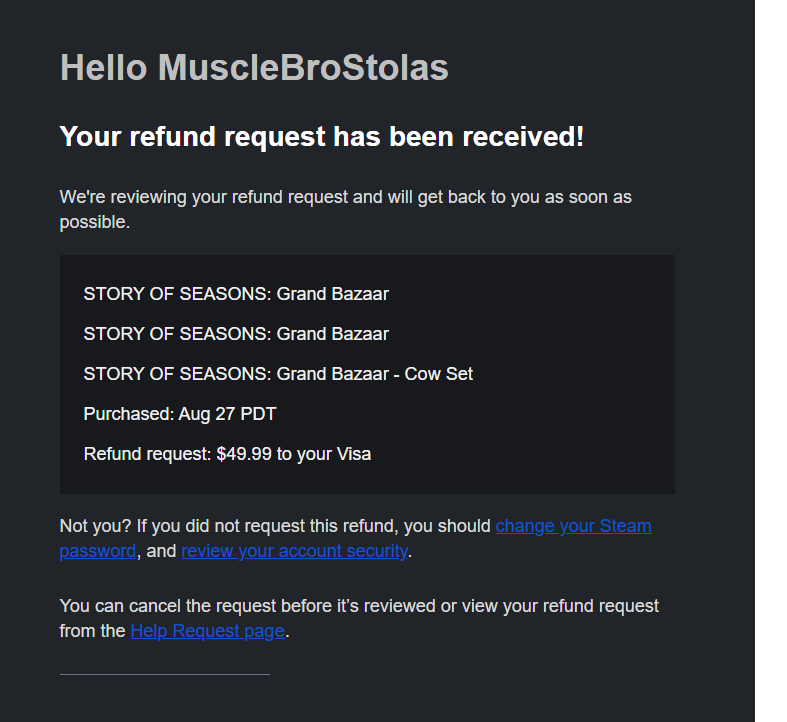Open the Help Request page link
The width and height of the screenshot is (787, 722).
pyautogui.click(x=207, y=631)
